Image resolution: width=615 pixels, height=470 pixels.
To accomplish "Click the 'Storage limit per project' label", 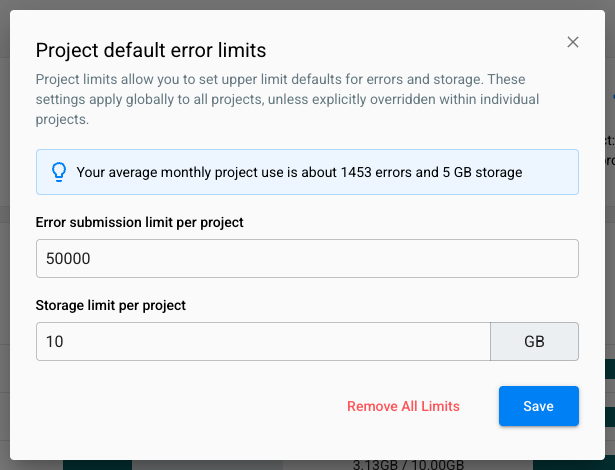I will click(x=110, y=305).
